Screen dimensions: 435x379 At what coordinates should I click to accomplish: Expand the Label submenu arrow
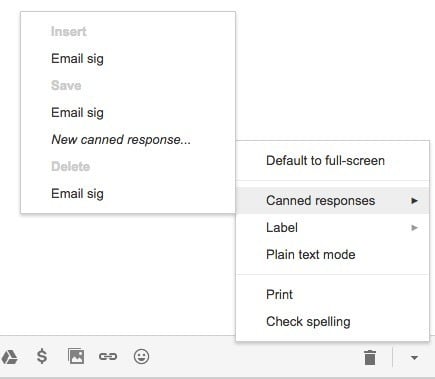(x=414, y=228)
